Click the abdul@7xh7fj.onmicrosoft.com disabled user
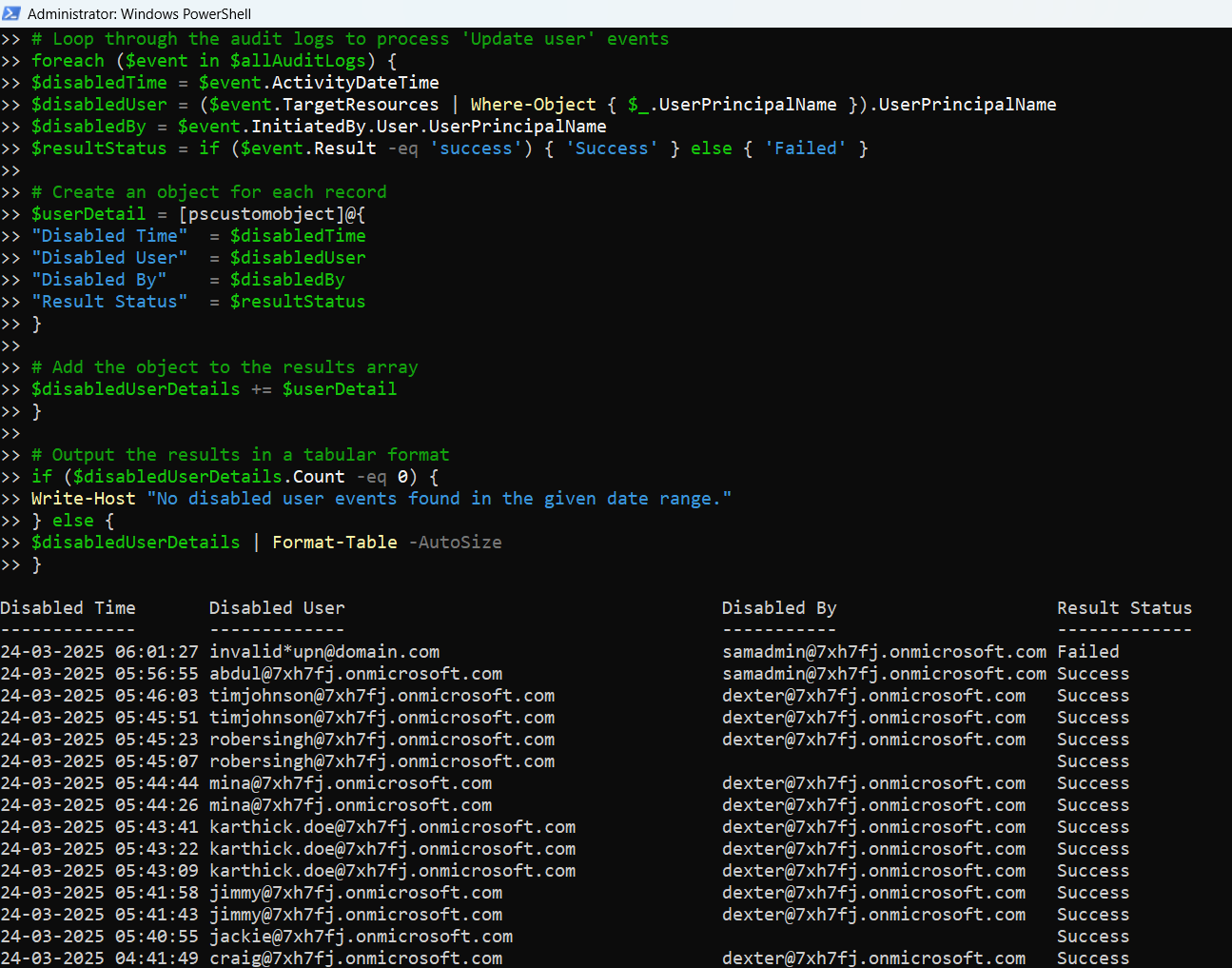This screenshot has width=1232, height=968. tap(356, 674)
